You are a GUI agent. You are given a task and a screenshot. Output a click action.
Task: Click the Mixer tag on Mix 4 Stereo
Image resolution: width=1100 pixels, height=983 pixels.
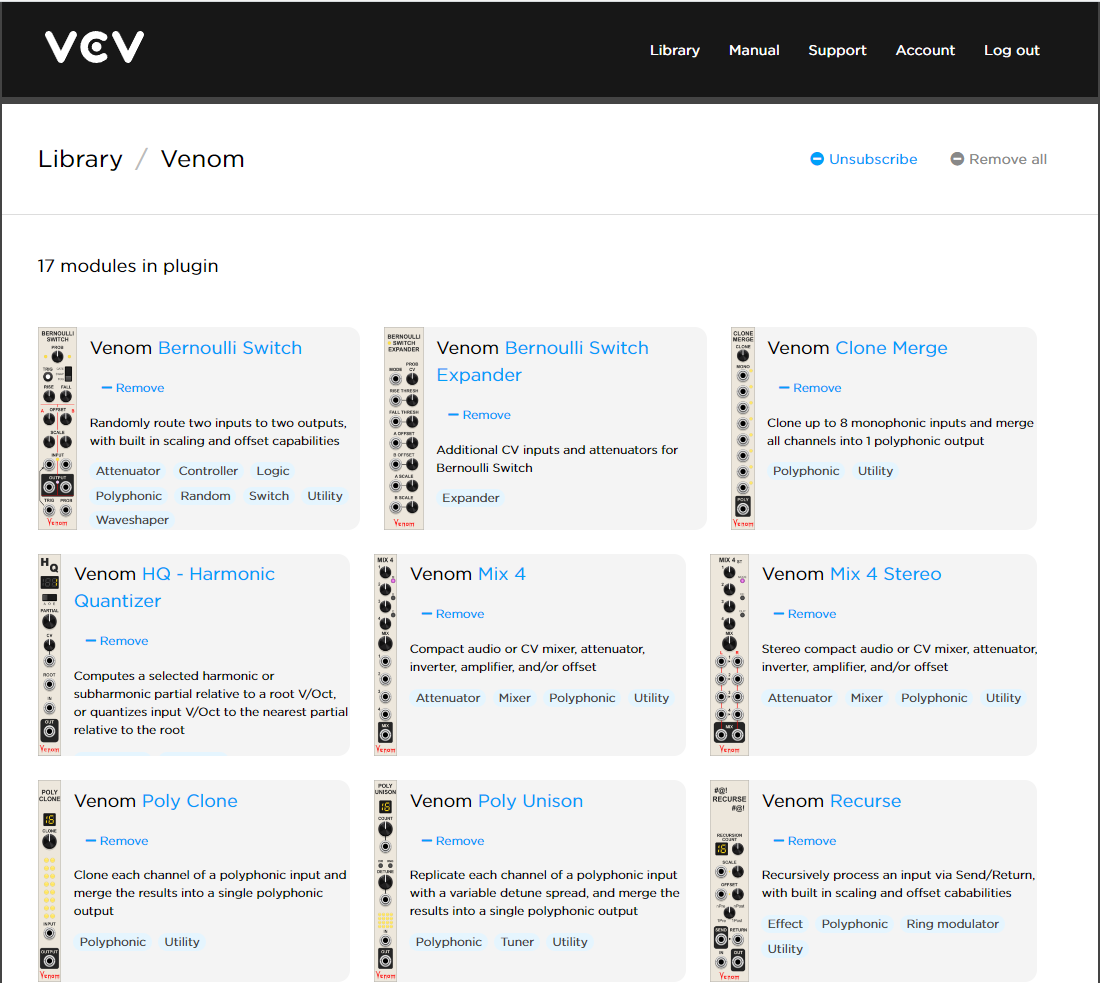[866, 697]
